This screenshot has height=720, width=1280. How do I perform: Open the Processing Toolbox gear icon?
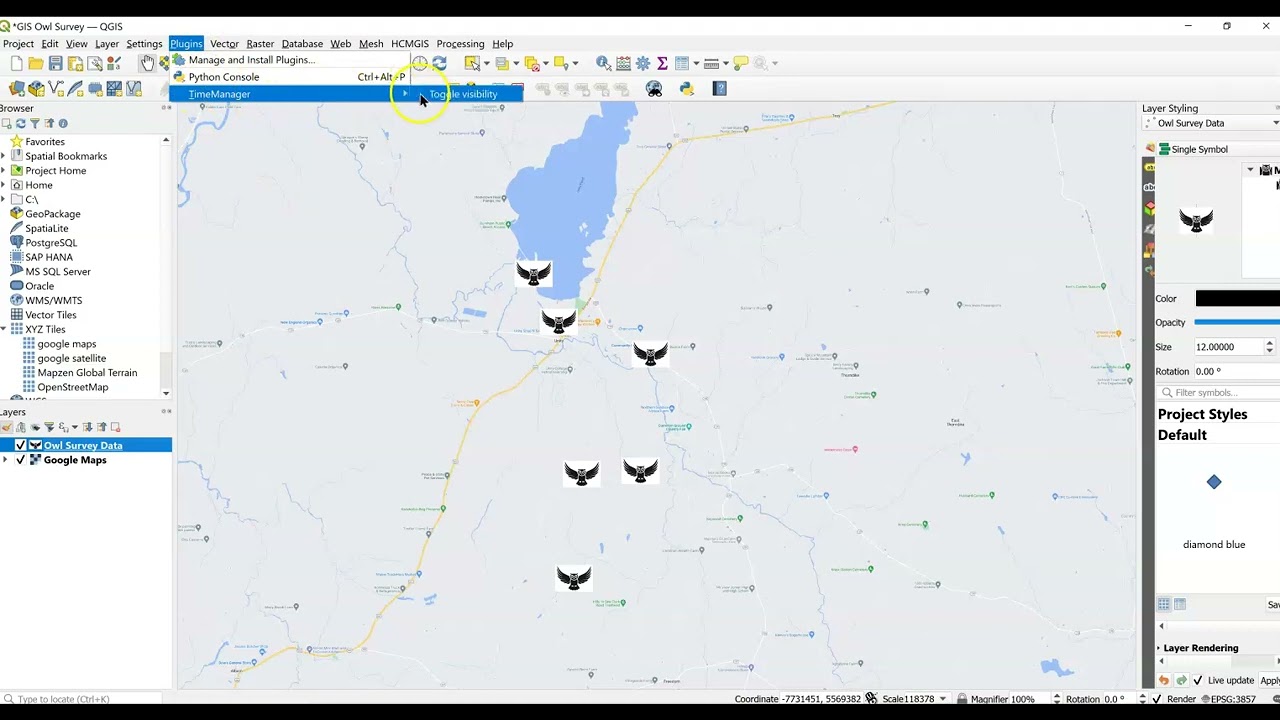[643, 63]
